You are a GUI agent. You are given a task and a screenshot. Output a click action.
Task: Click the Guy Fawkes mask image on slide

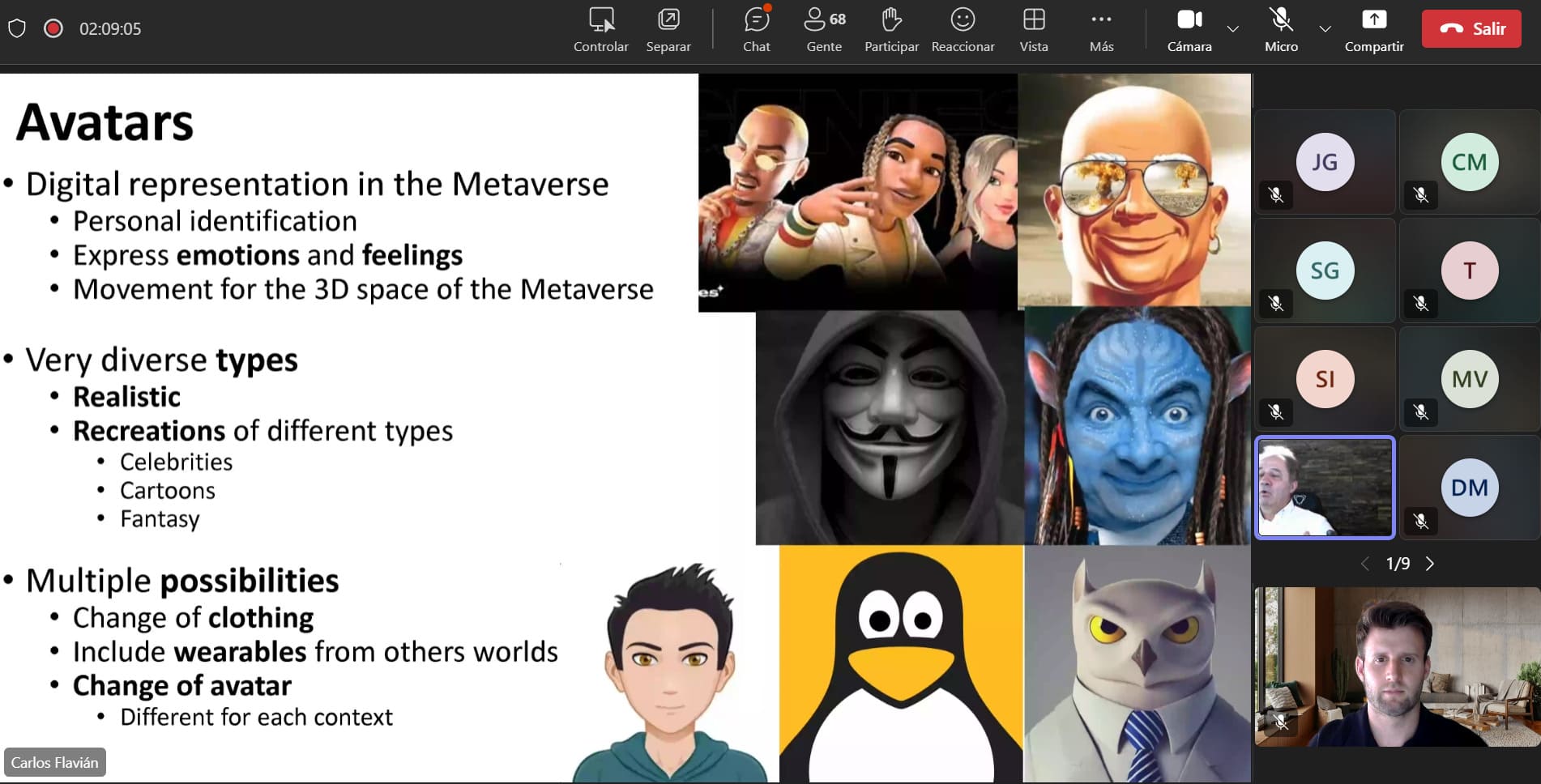click(890, 428)
